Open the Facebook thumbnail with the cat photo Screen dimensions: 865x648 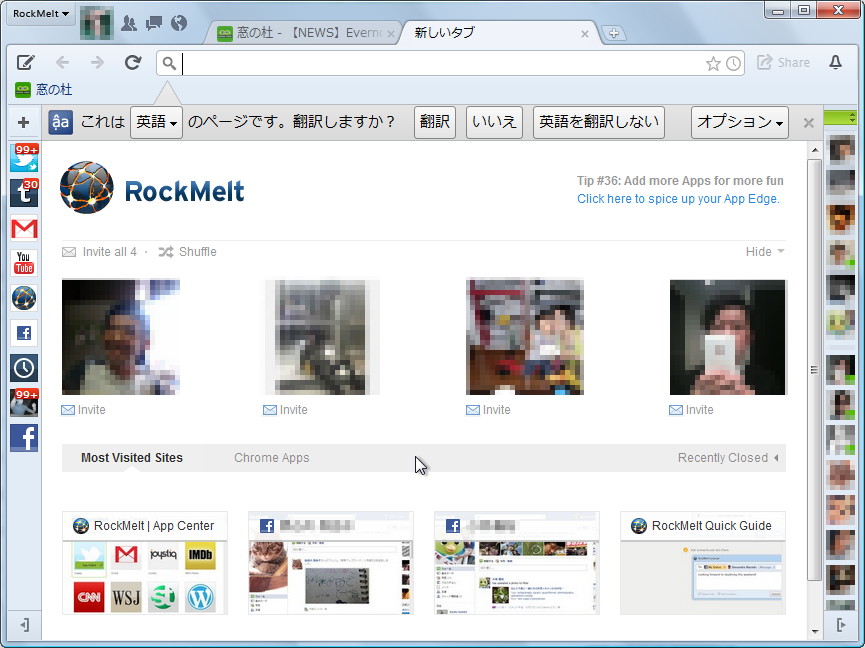click(x=331, y=563)
